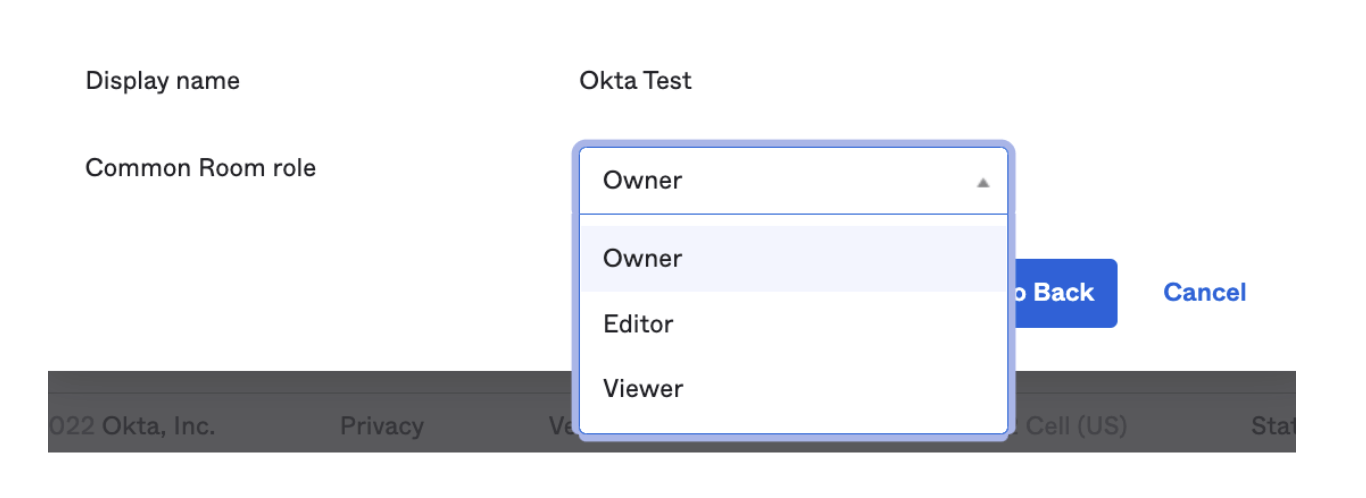Click the copyright year text in the footer
1366x498 pixels.
(x=72, y=426)
